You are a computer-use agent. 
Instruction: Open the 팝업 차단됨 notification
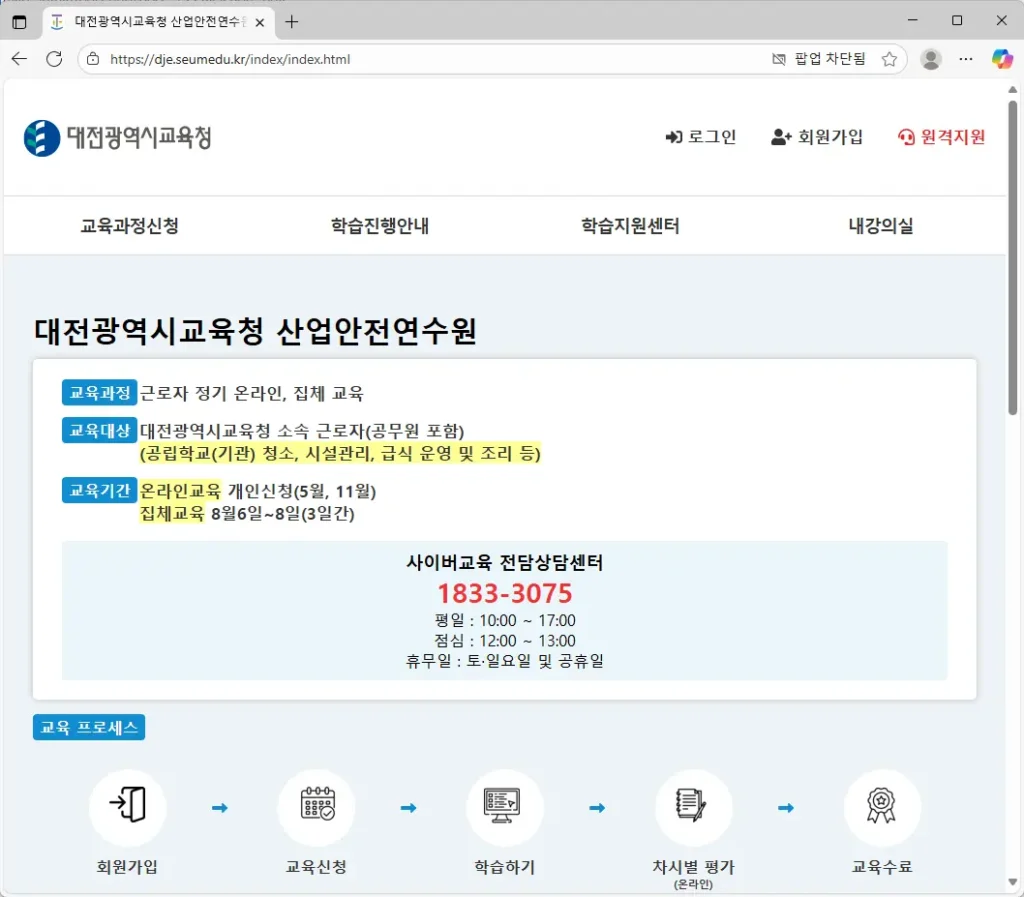click(819, 59)
